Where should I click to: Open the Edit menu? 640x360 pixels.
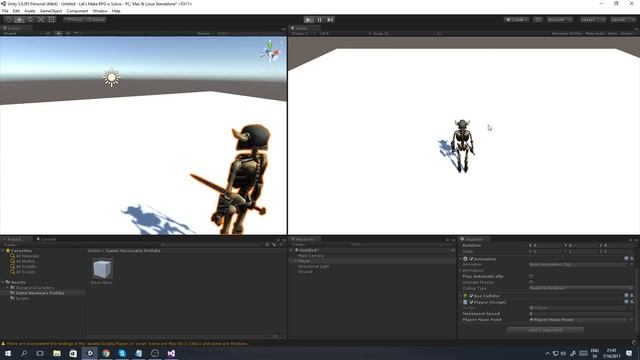(16, 11)
